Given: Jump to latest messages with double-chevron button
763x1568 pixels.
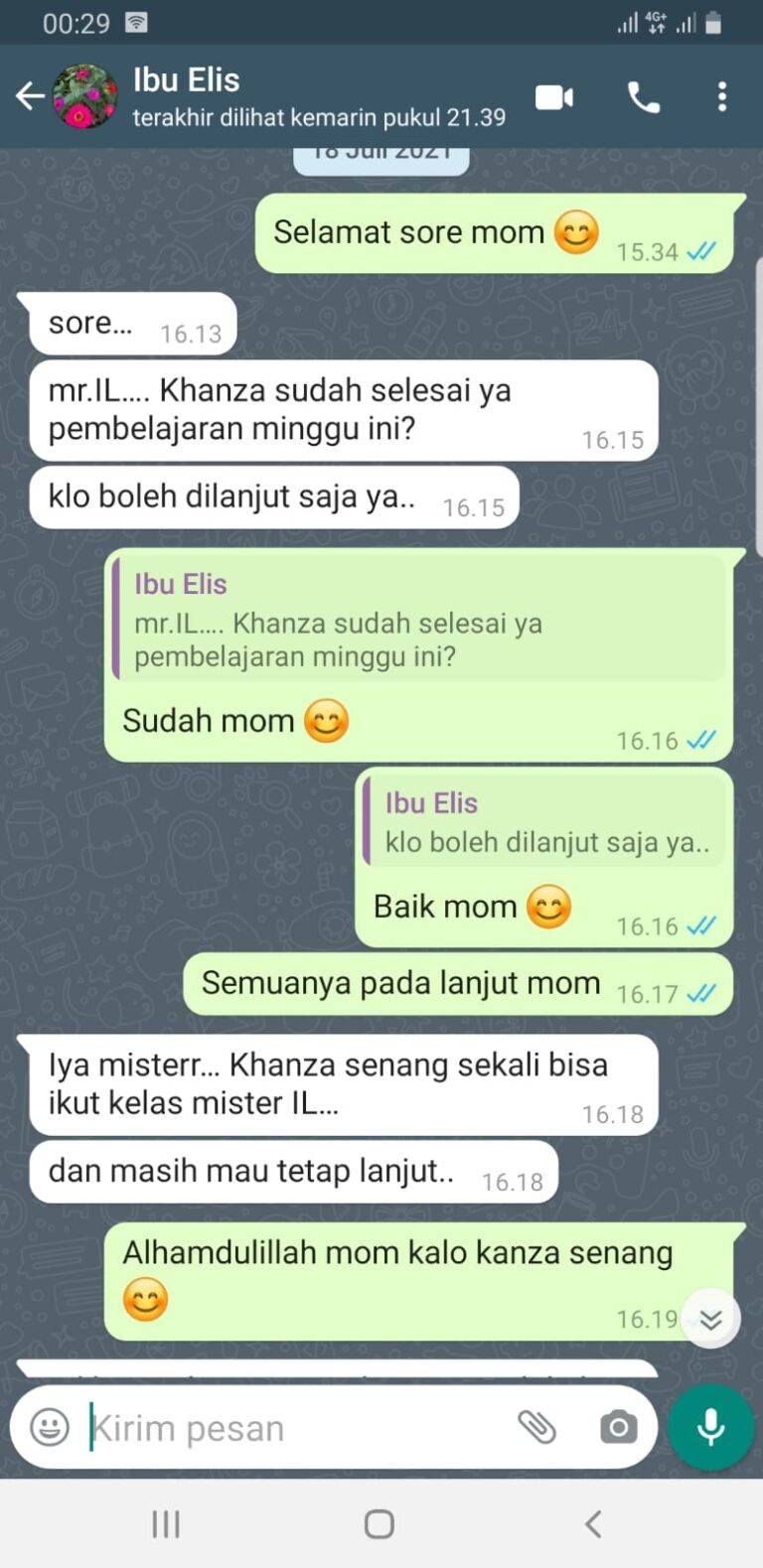Looking at the screenshot, I should (710, 1319).
